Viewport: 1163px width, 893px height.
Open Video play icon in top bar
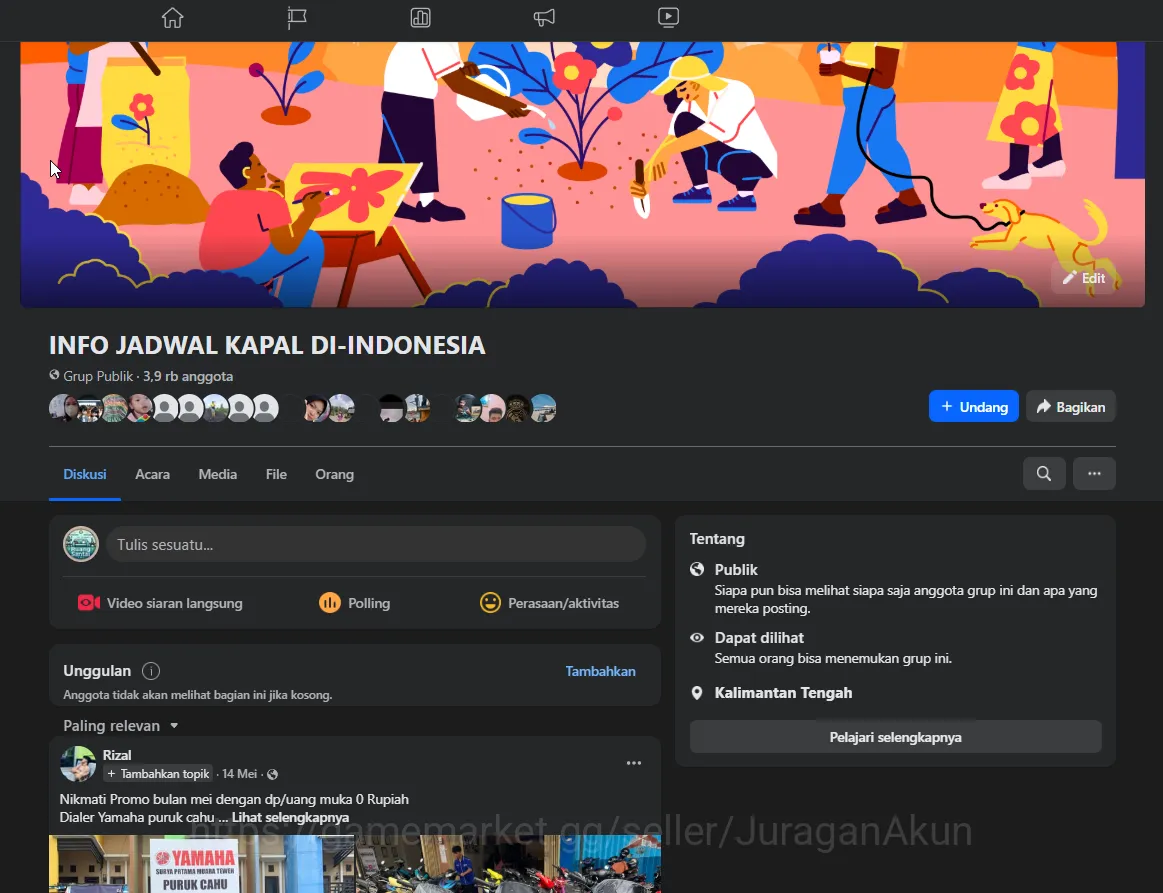pyautogui.click(x=668, y=18)
